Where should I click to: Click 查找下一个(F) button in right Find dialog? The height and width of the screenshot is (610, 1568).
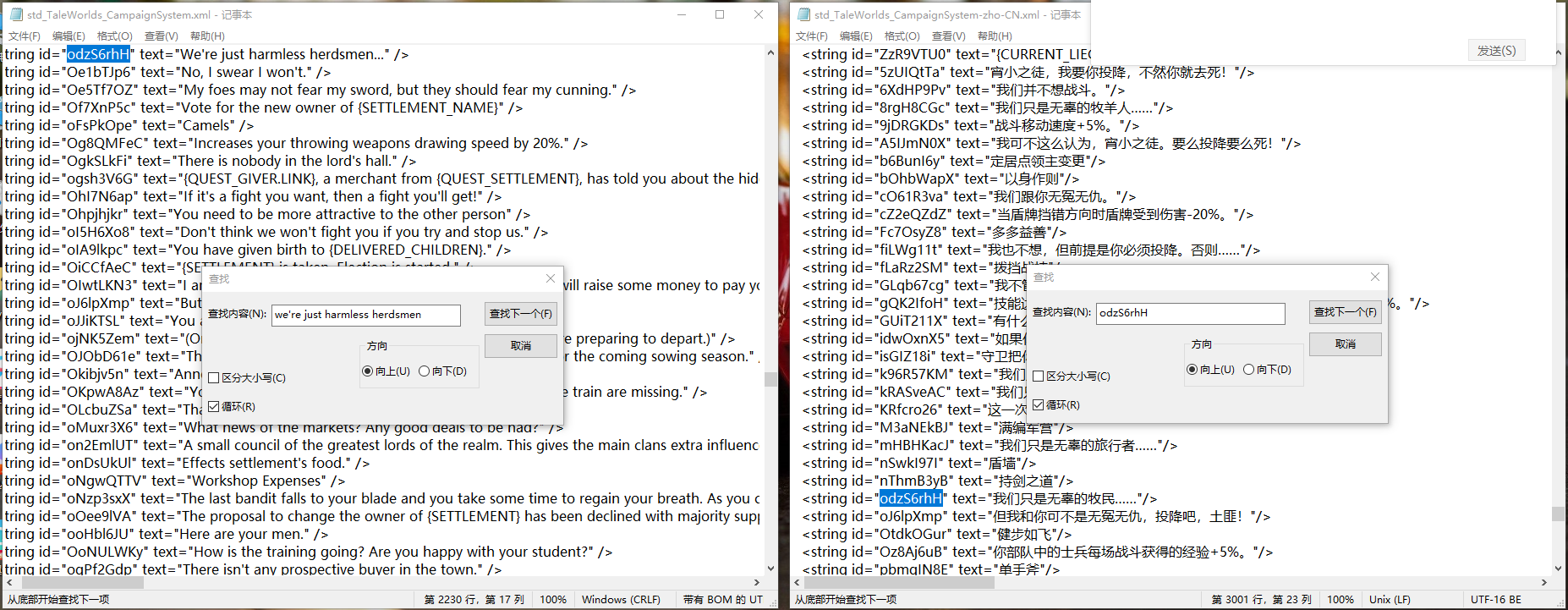tap(1346, 312)
